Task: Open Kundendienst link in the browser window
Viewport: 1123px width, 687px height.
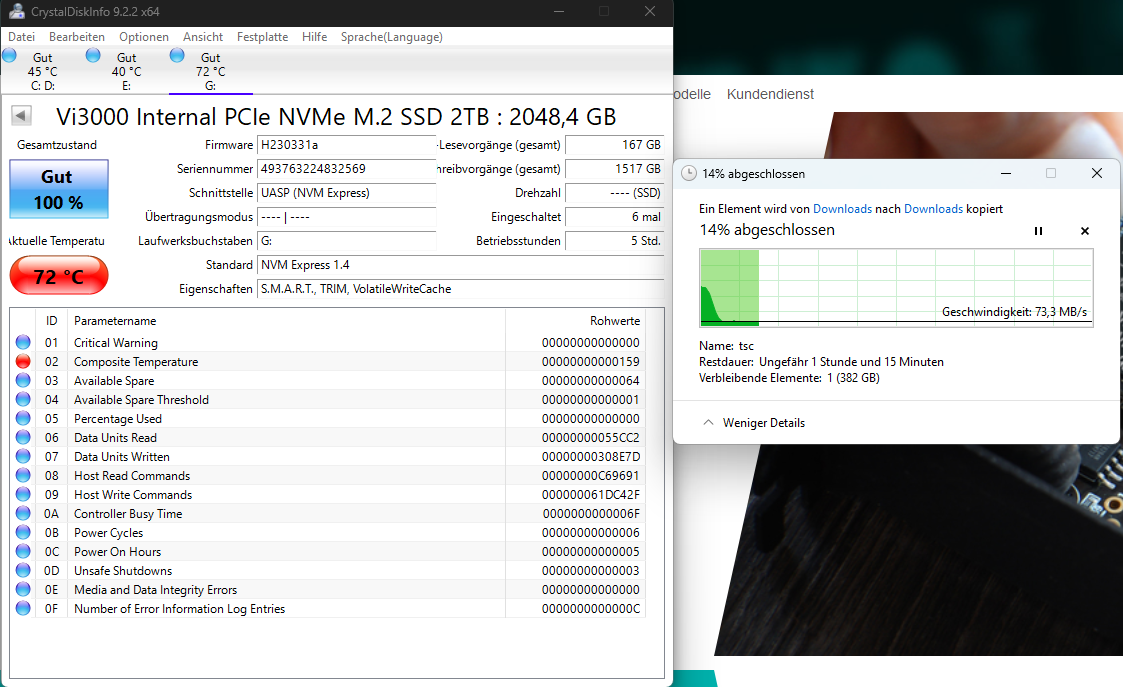Action: click(770, 94)
